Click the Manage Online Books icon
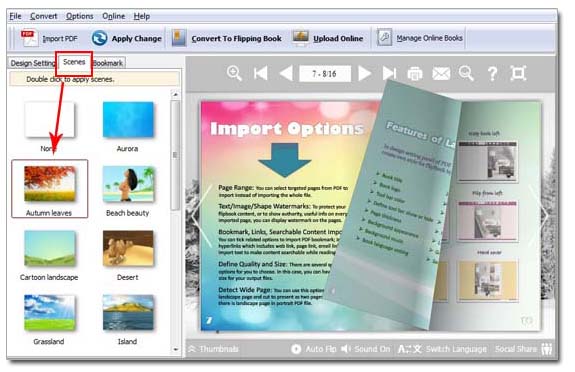575x372 pixels. click(x=384, y=37)
